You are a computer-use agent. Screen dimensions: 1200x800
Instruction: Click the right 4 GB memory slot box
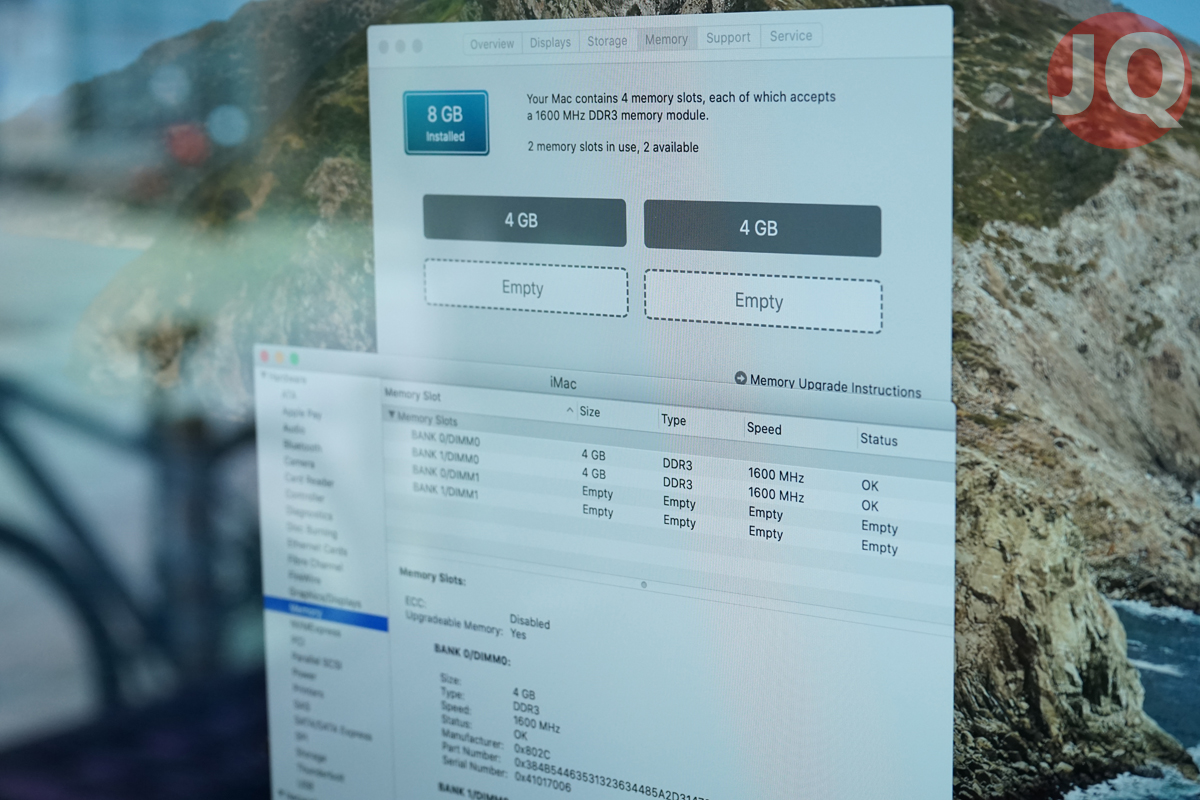pyautogui.click(x=762, y=229)
